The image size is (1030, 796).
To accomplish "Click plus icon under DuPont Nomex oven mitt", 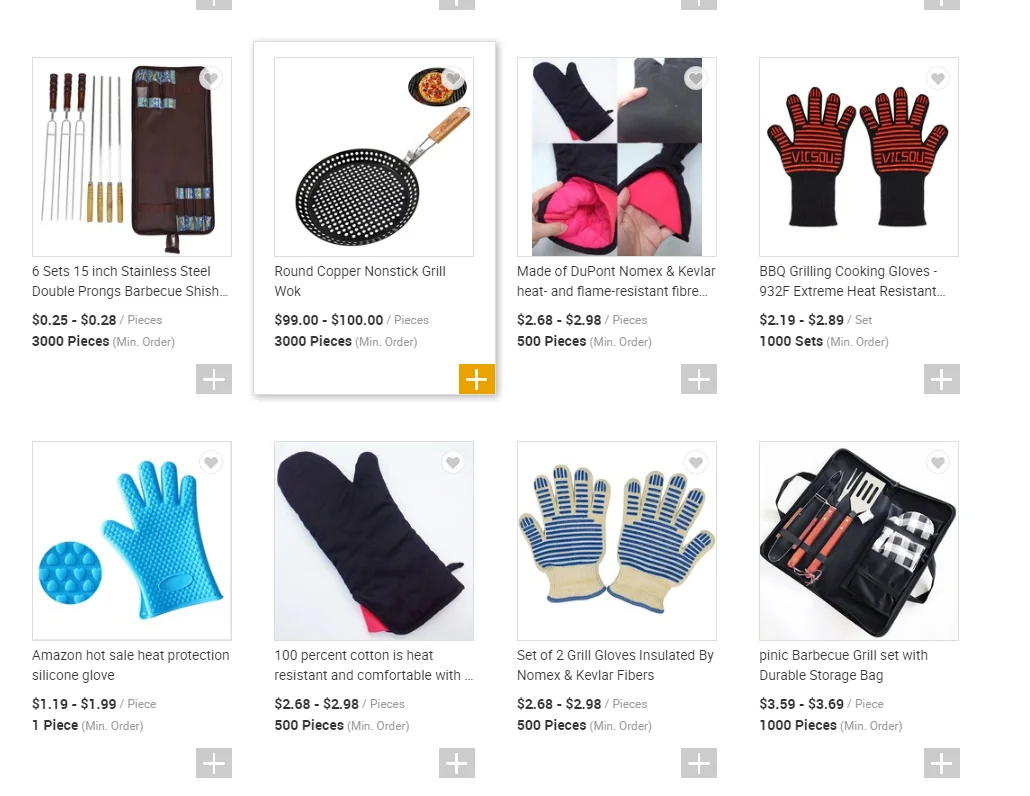I will (698, 379).
